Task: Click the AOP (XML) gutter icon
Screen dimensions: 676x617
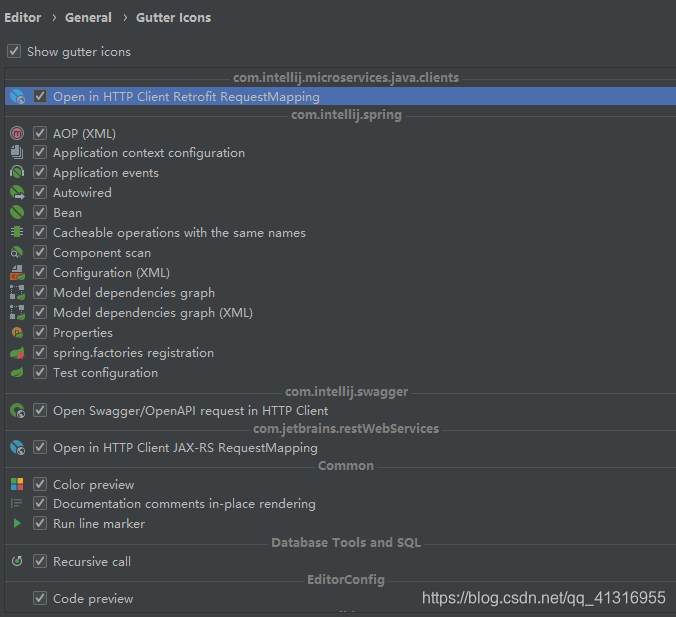Action: click(17, 133)
